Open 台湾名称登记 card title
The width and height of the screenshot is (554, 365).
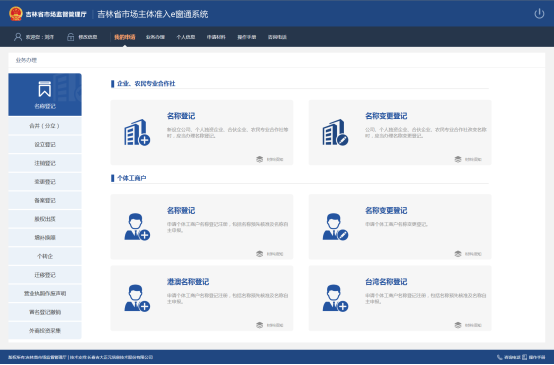pyautogui.click(x=386, y=282)
